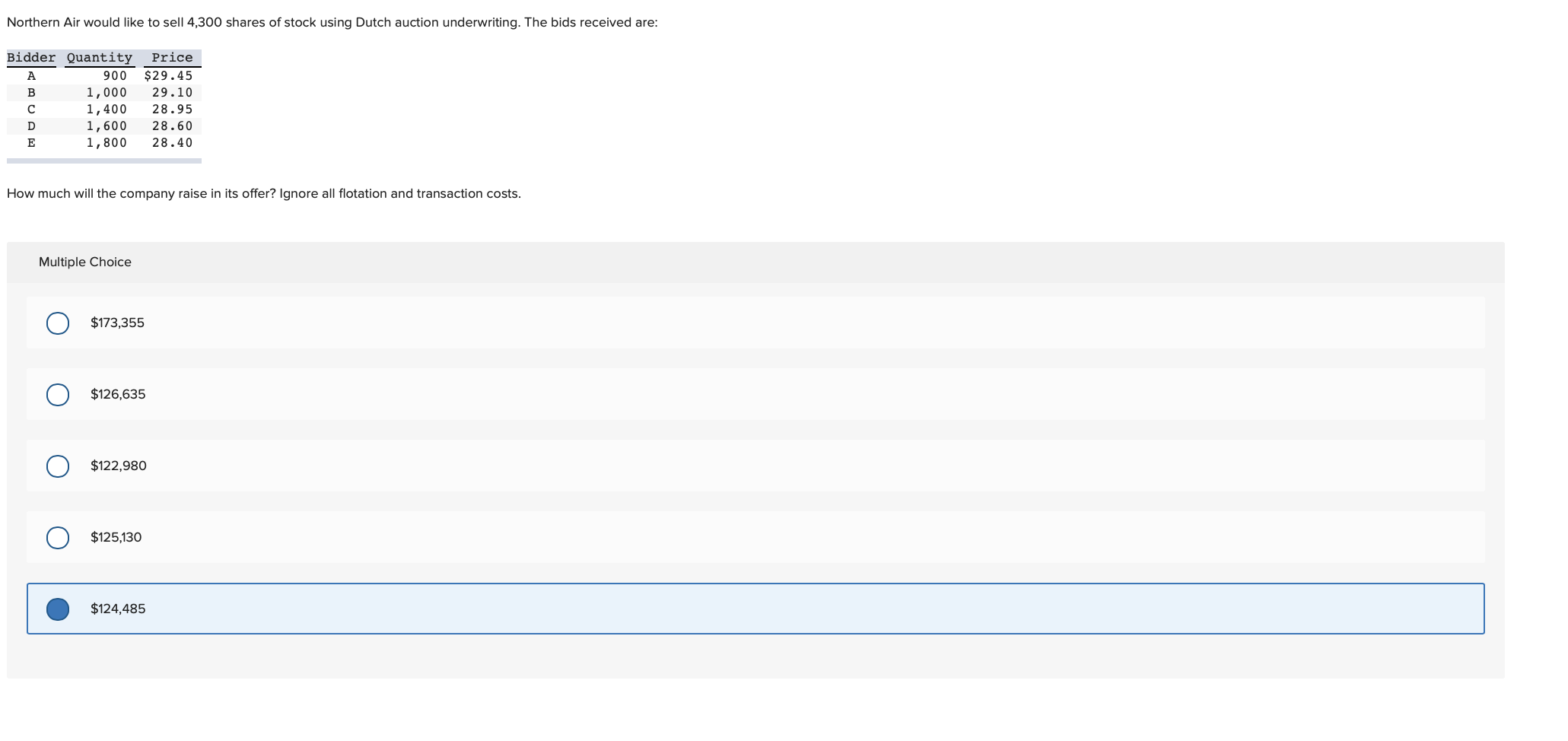Image resolution: width=1568 pixels, height=741 pixels.
Task: Click the 'How much will the company raise' question
Action: [264, 194]
